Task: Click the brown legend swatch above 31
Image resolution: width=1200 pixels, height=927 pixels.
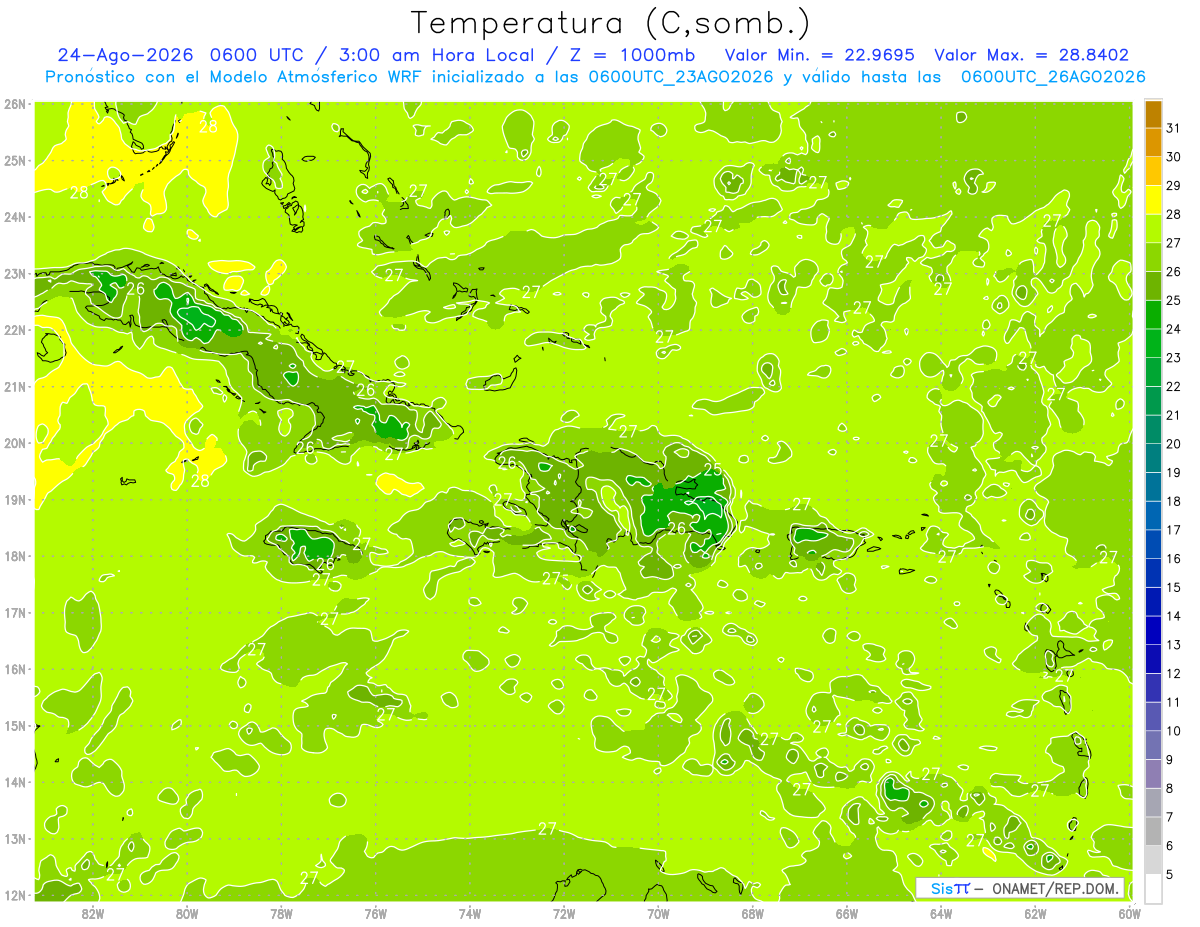Action: point(1153,114)
